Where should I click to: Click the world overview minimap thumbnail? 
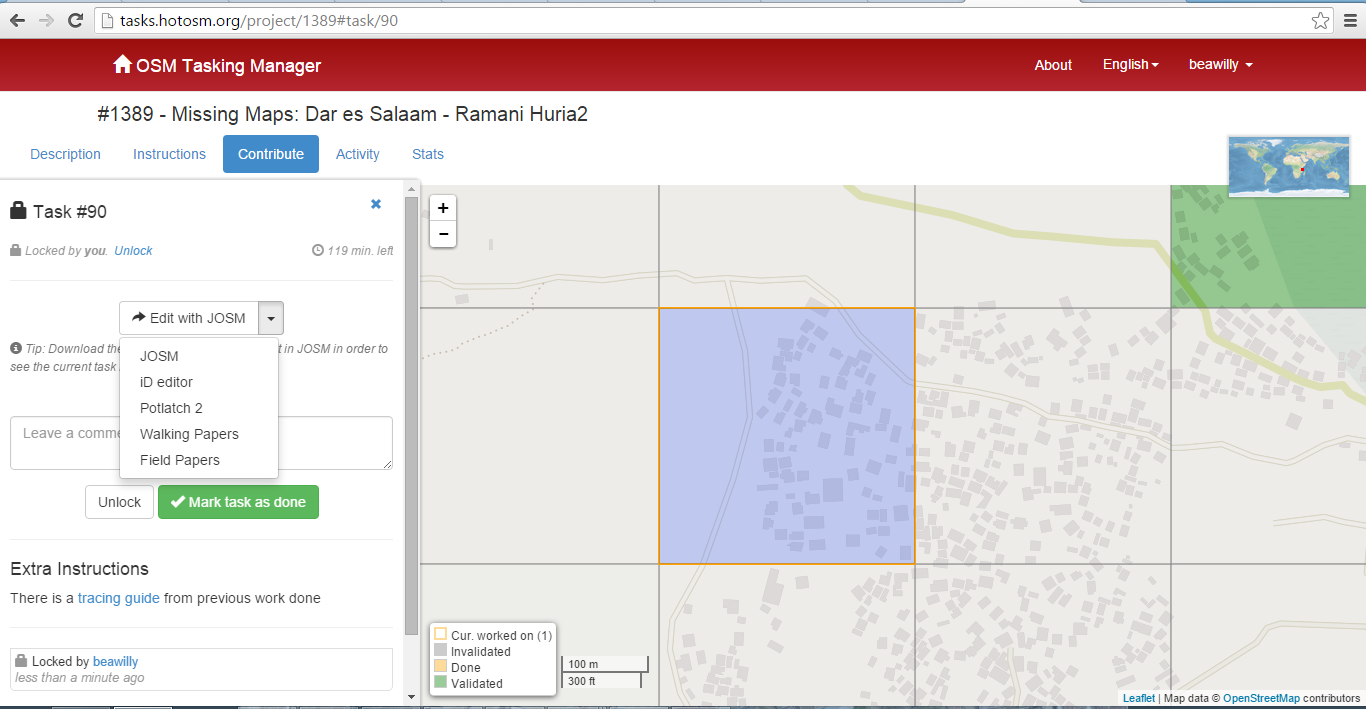pos(1289,166)
